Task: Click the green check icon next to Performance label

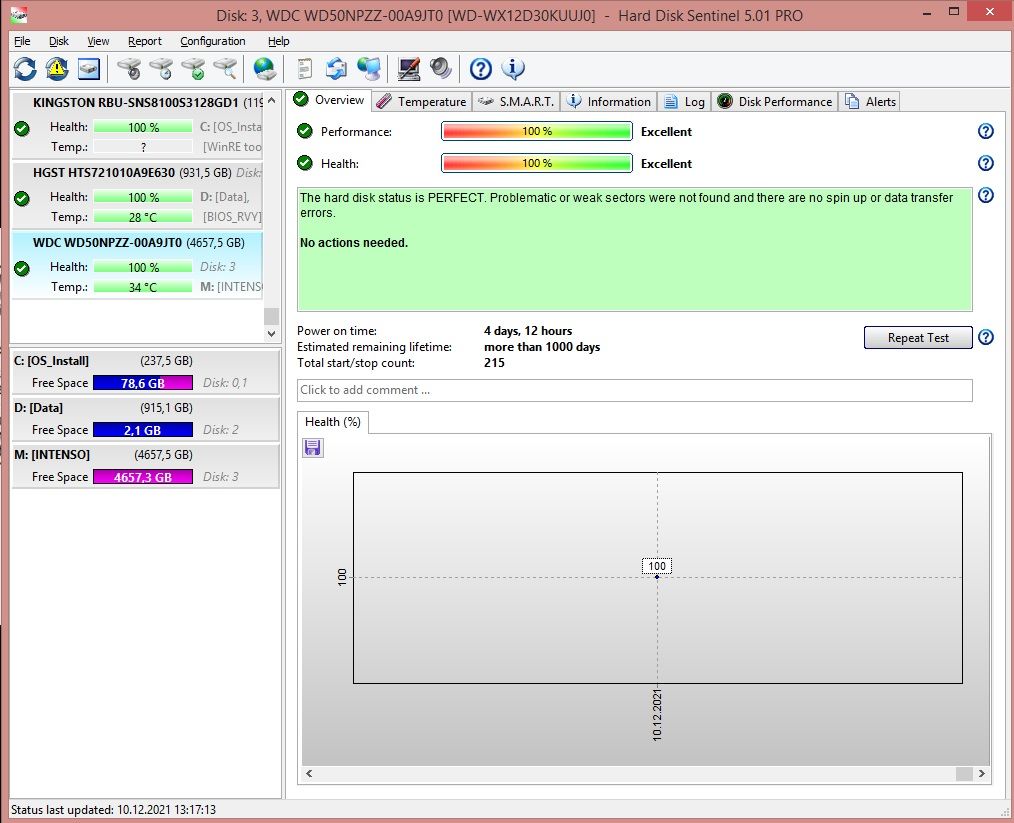Action: tap(305, 131)
